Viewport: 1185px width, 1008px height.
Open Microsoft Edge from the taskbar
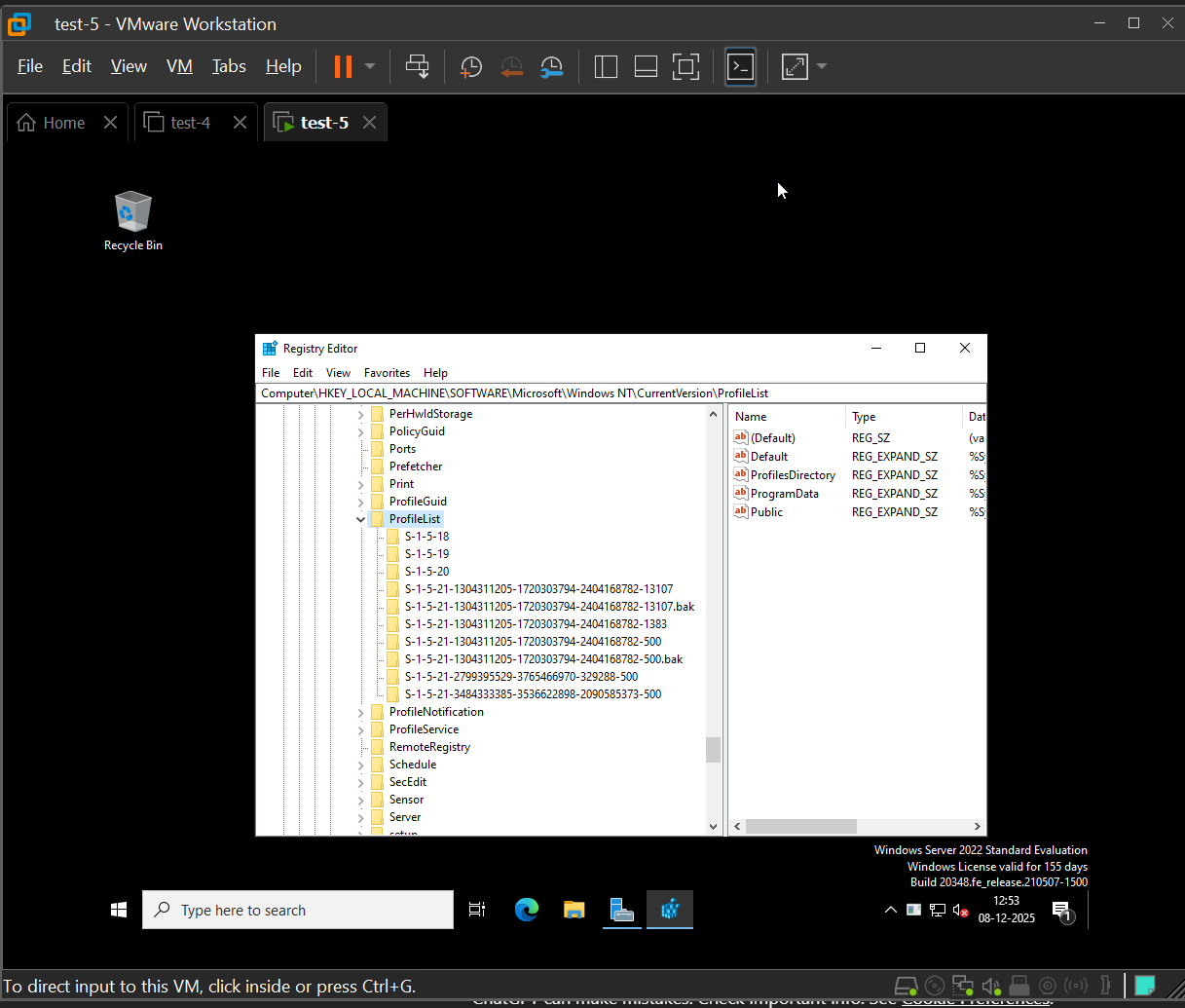coord(527,910)
